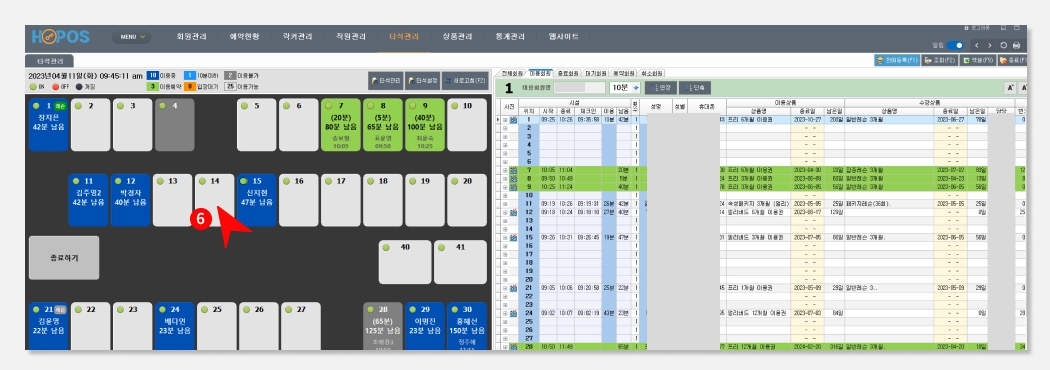Click the green status dot on seat card 40
Image resolution: width=1050 pixels, height=370 pixels.
386,248
